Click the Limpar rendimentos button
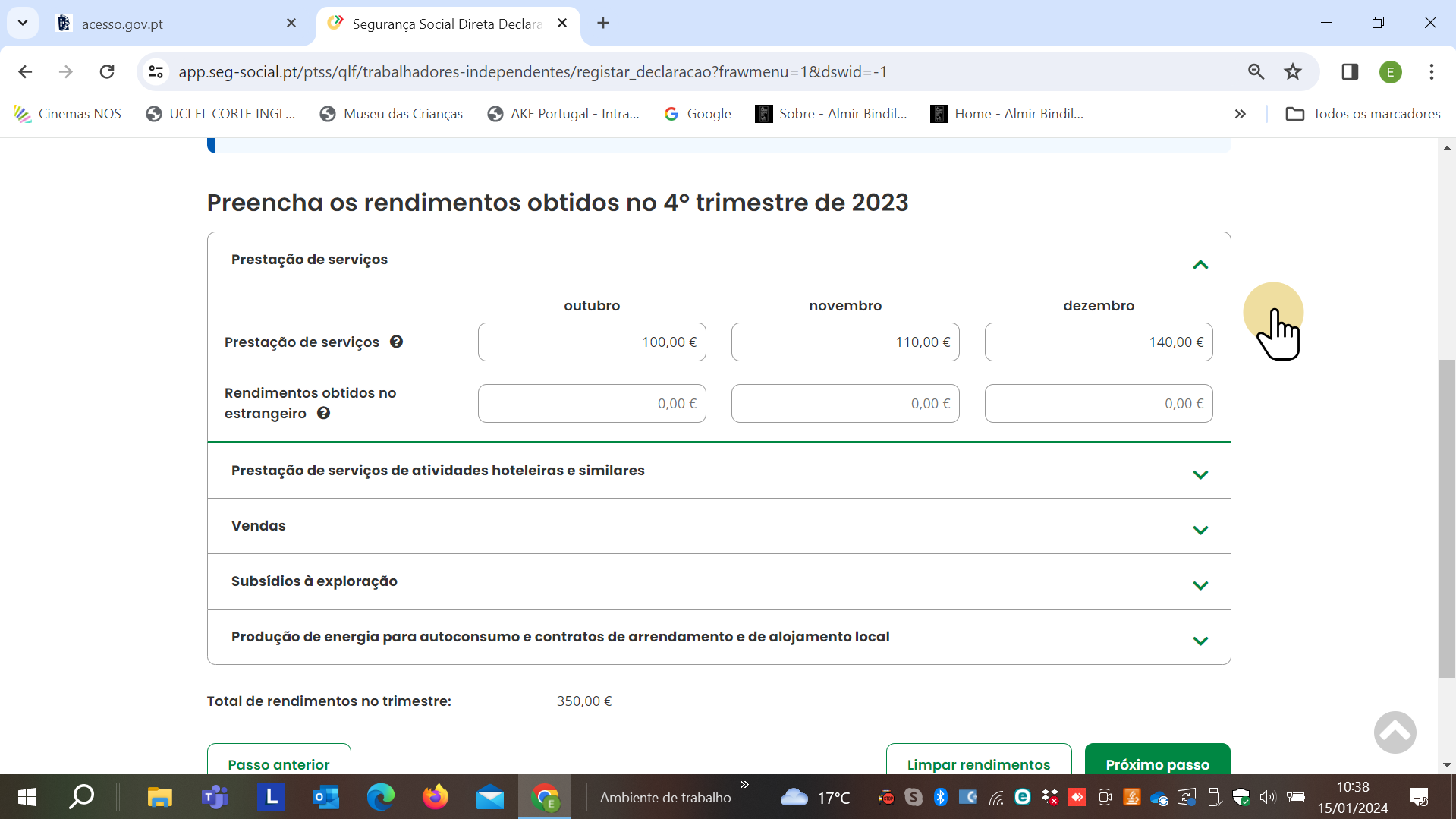This screenshot has height=819, width=1456. (978, 764)
